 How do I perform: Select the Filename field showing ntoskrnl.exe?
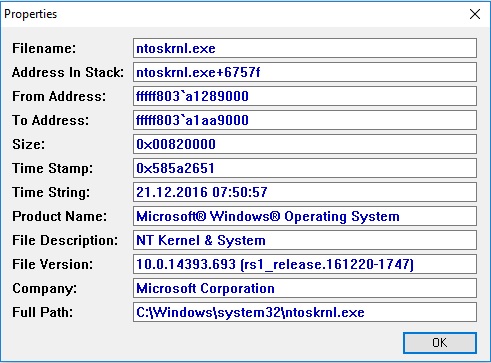click(305, 48)
